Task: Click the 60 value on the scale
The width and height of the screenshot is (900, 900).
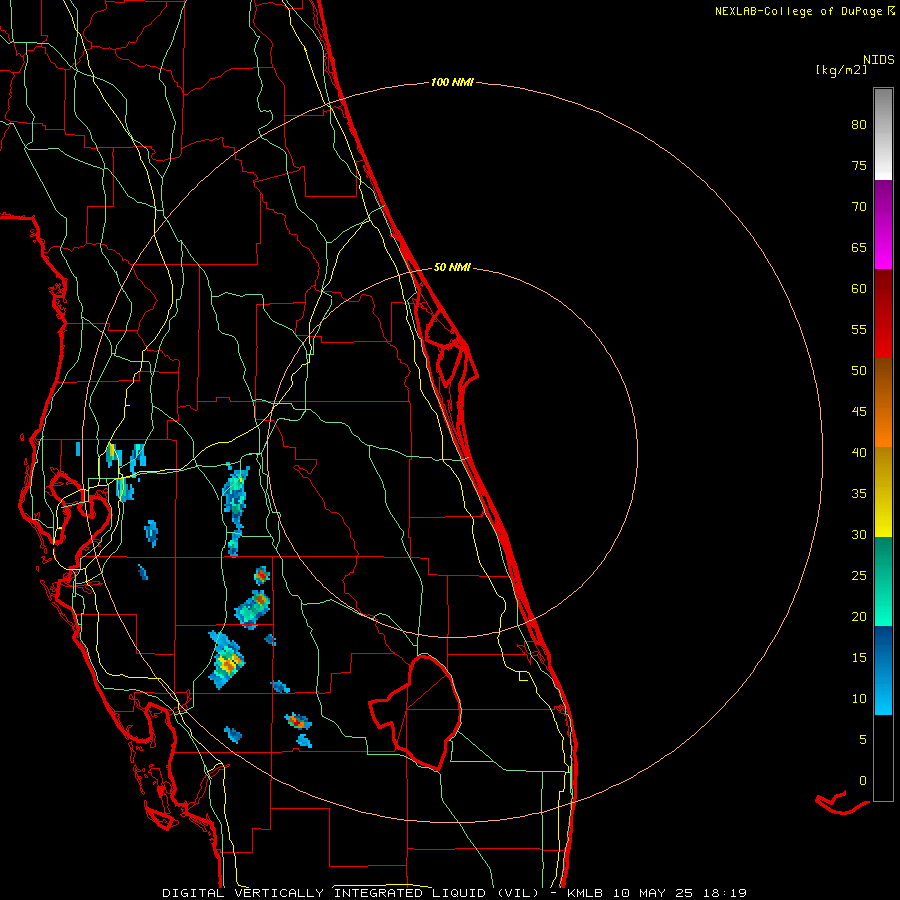Action: tap(859, 288)
